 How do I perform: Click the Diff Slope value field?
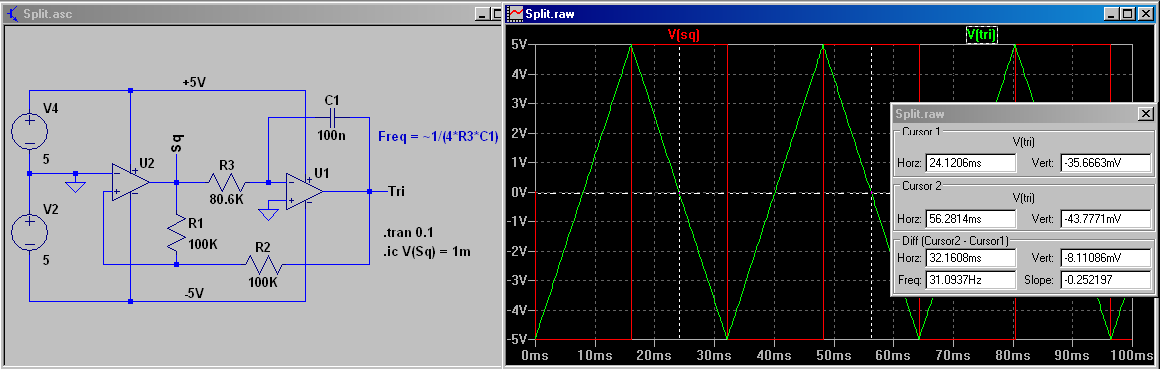1105,280
